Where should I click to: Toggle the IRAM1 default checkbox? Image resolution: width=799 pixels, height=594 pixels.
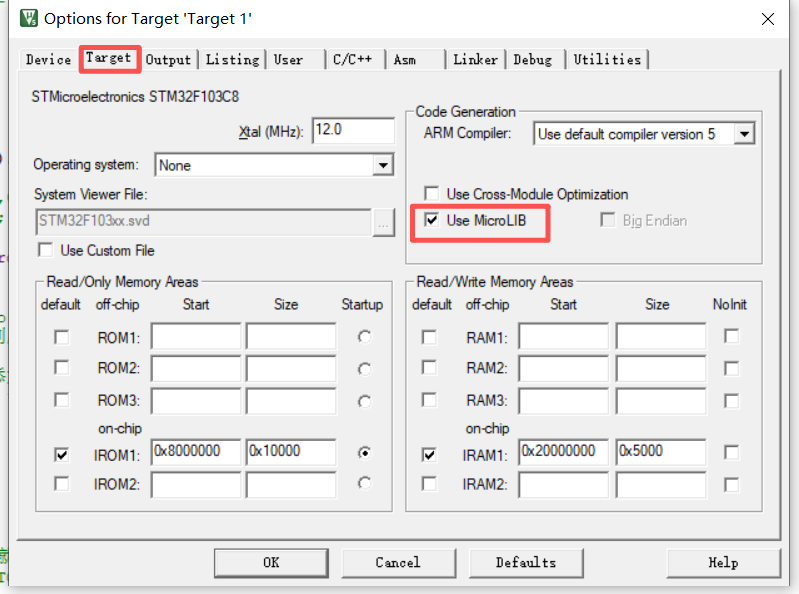(x=429, y=454)
